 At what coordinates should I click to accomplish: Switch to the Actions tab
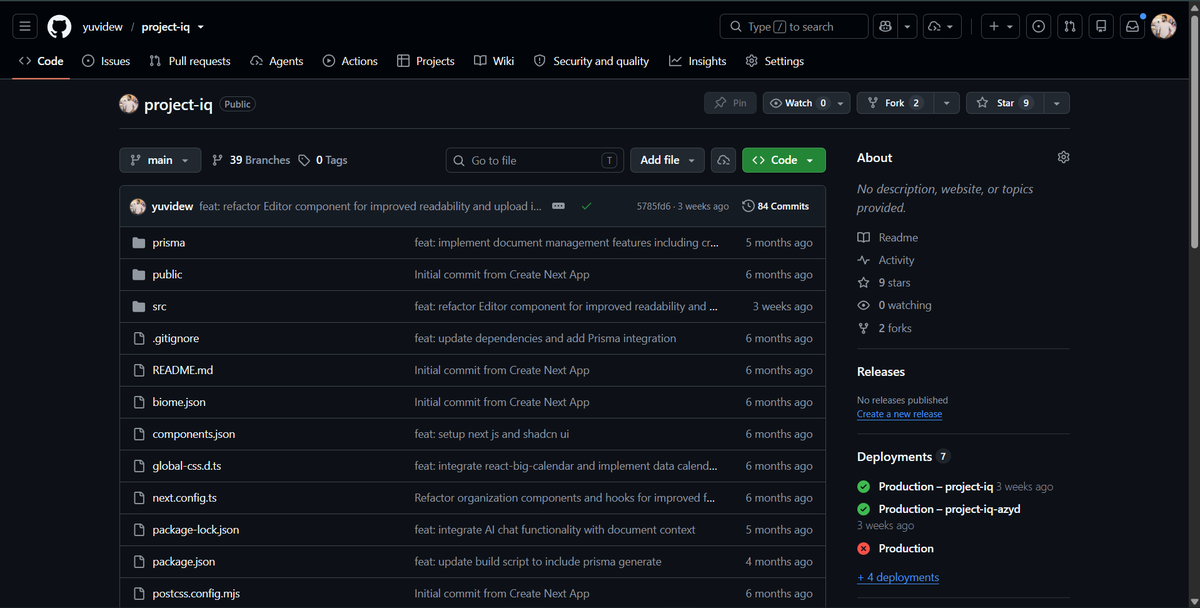350,61
